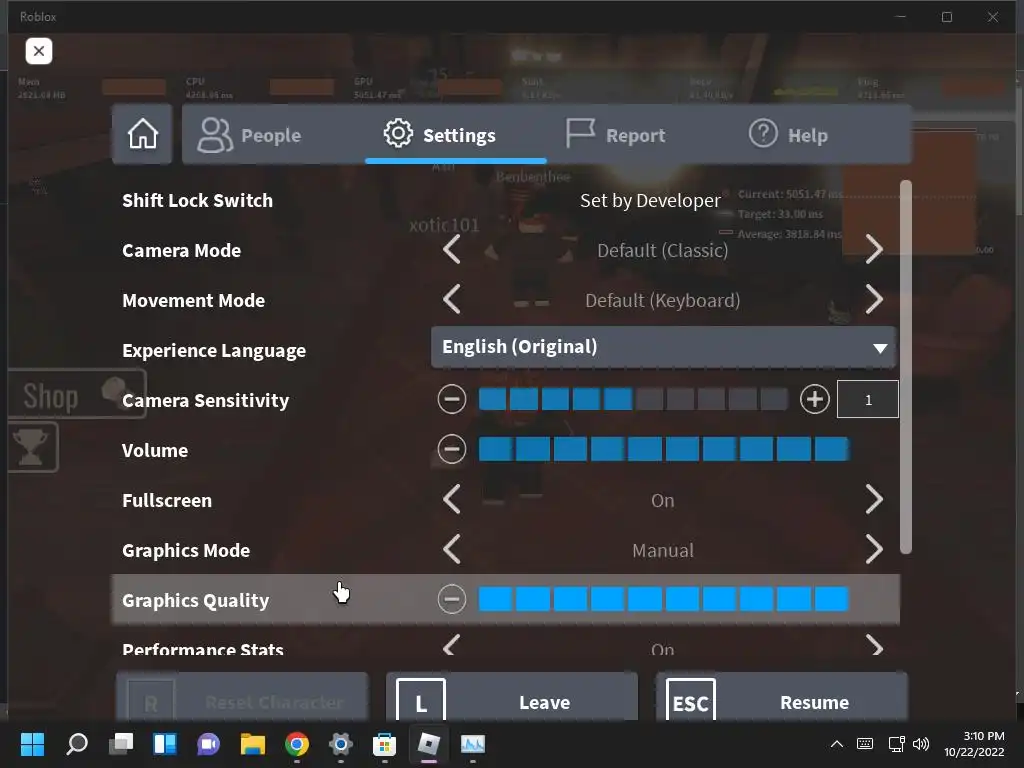Open the volume tray icon
Viewport: 1024px width, 768px height.
(x=921, y=744)
